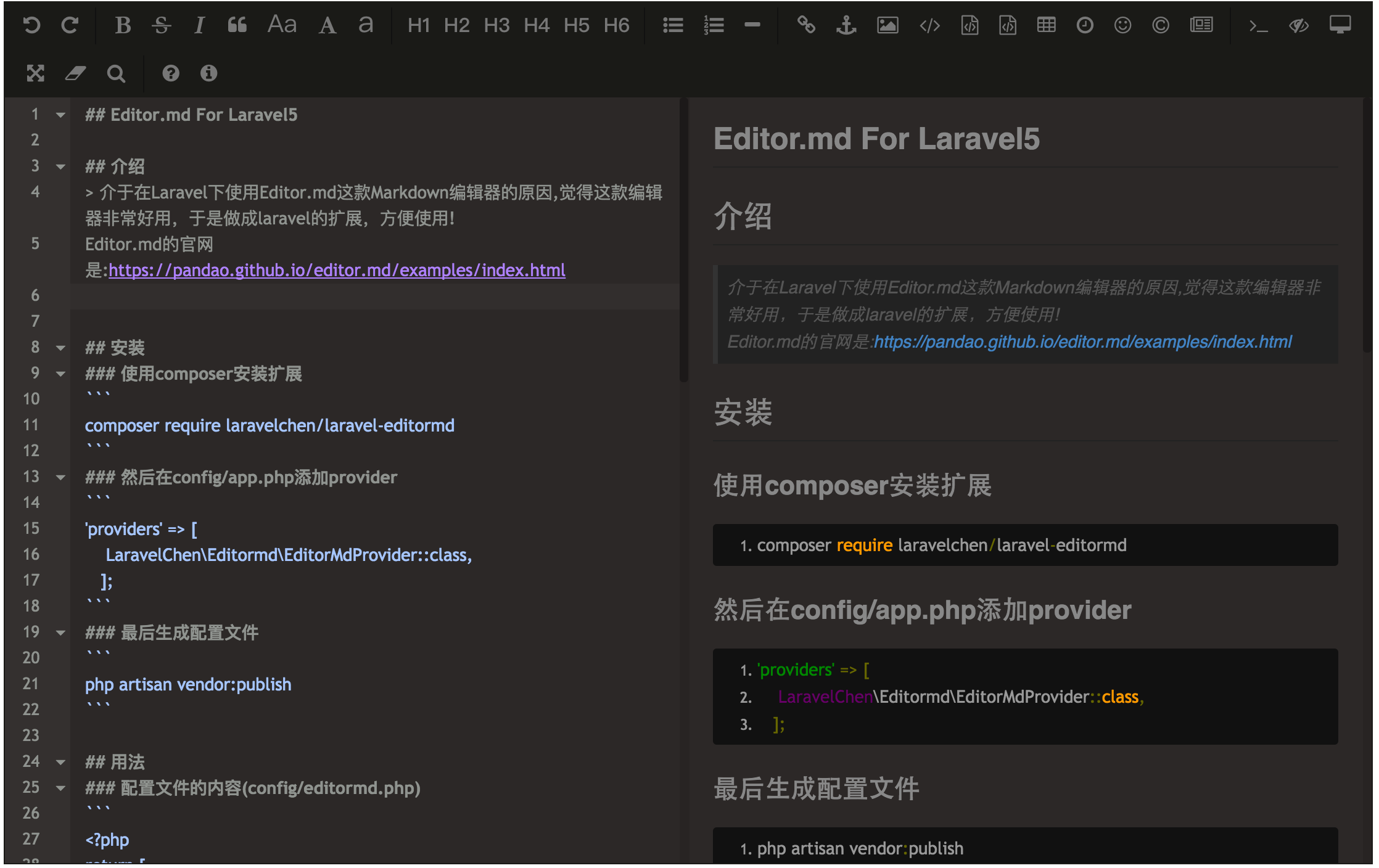The width and height of the screenshot is (1379, 868).
Task: Open the help dialog
Action: pos(171,73)
